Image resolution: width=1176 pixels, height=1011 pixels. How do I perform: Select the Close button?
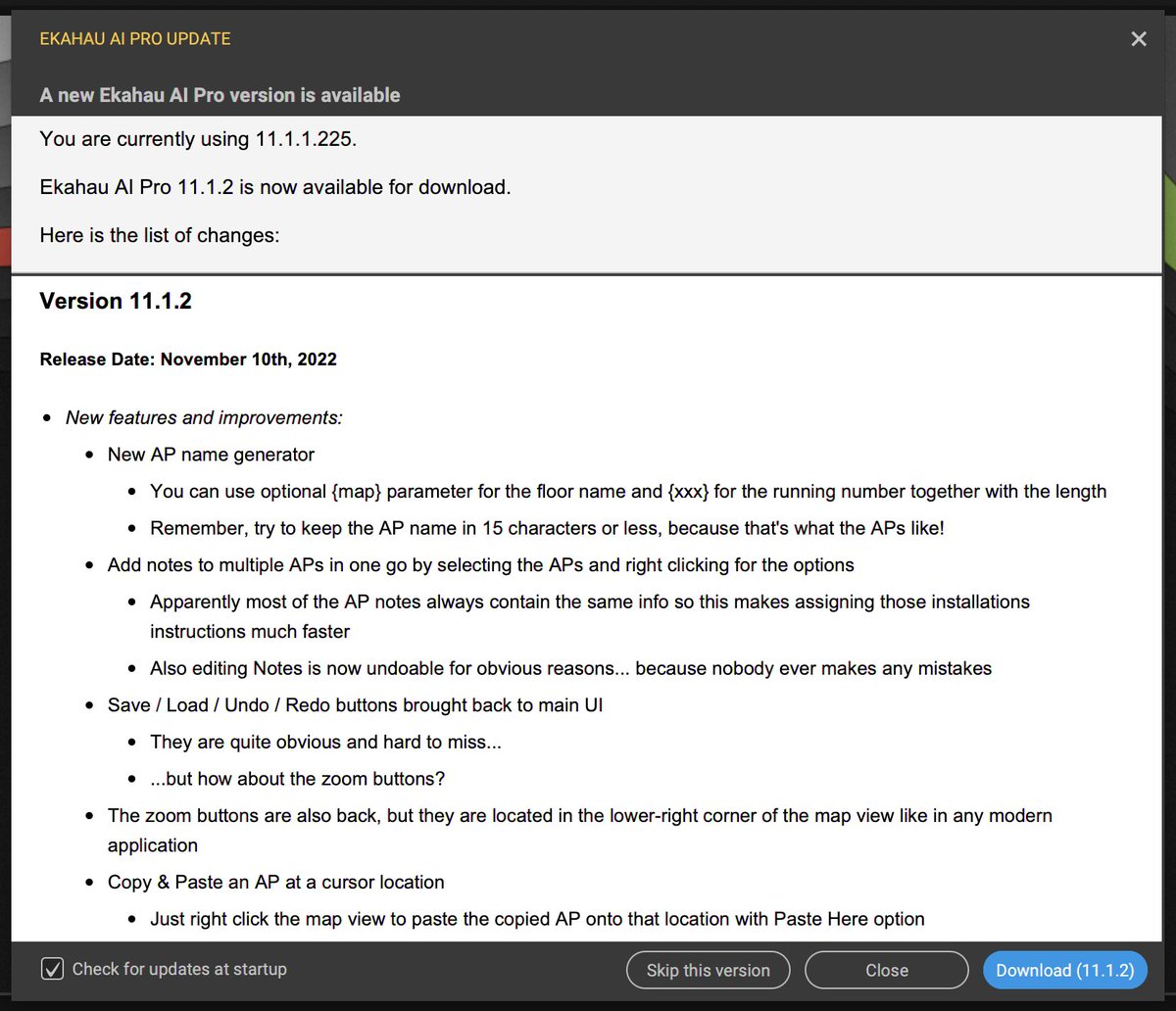pos(886,970)
